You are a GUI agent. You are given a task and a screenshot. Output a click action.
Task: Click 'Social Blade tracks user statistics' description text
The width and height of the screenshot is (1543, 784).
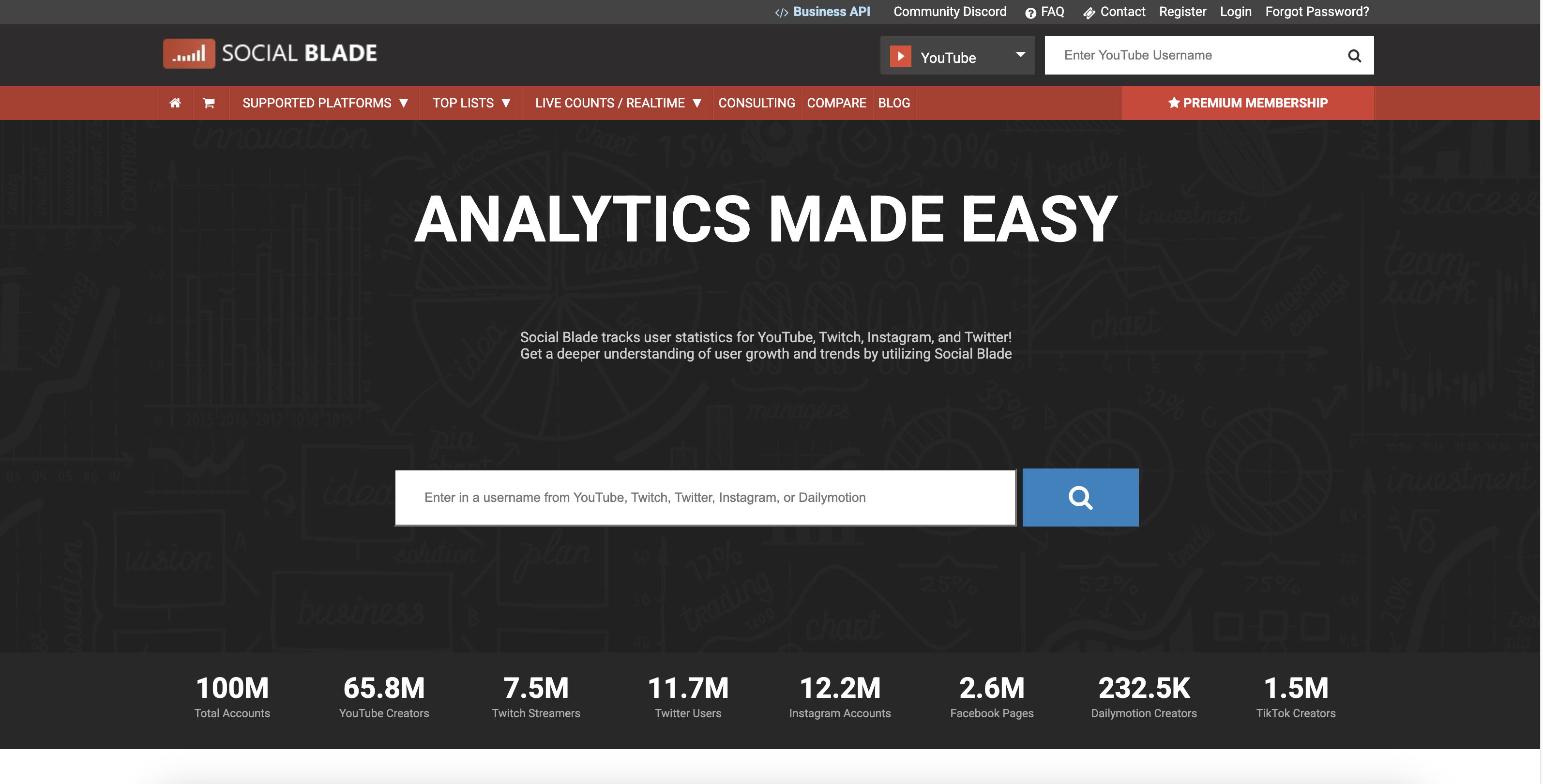766,346
